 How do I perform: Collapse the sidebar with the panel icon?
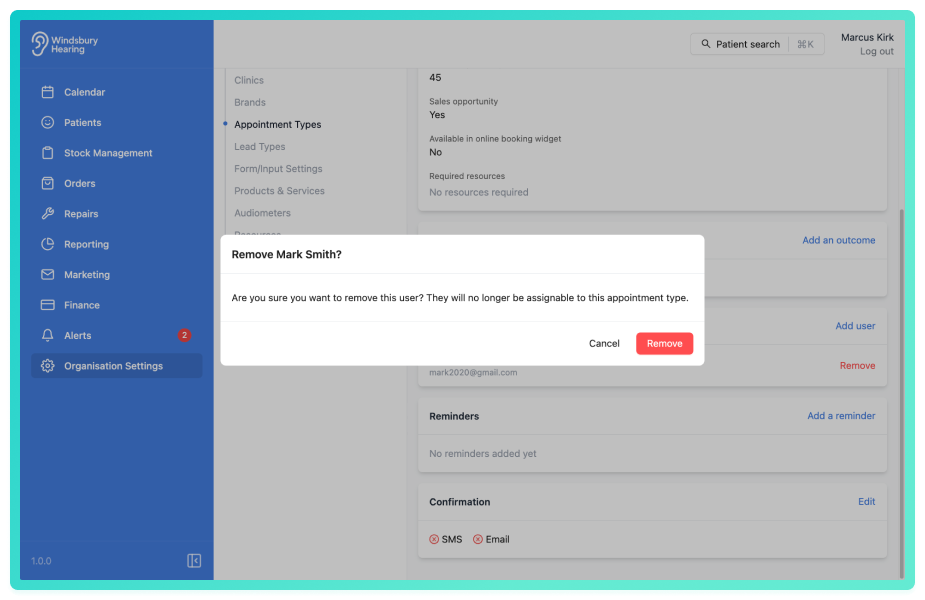click(x=194, y=560)
